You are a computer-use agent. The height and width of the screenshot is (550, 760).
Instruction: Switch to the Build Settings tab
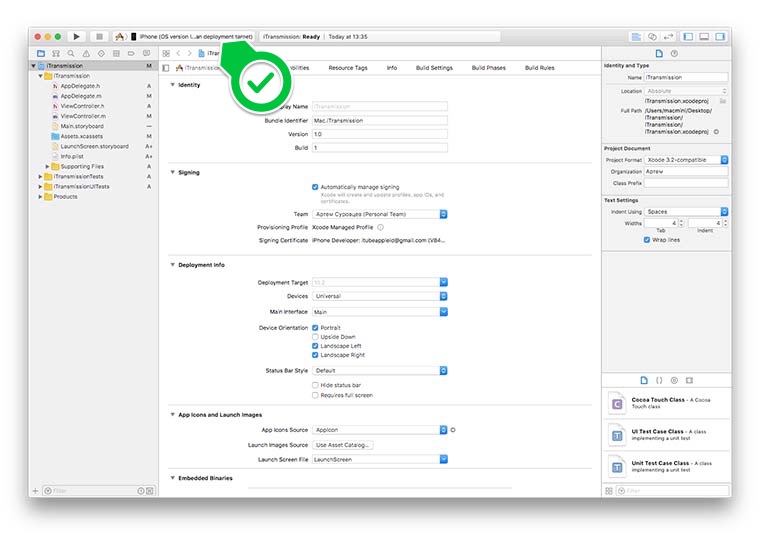coord(434,68)
